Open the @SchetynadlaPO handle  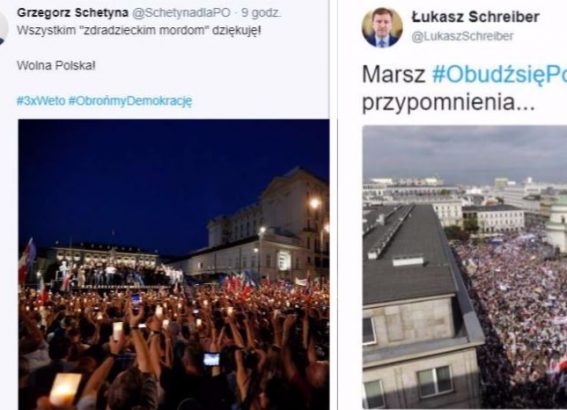click(181, 13)
